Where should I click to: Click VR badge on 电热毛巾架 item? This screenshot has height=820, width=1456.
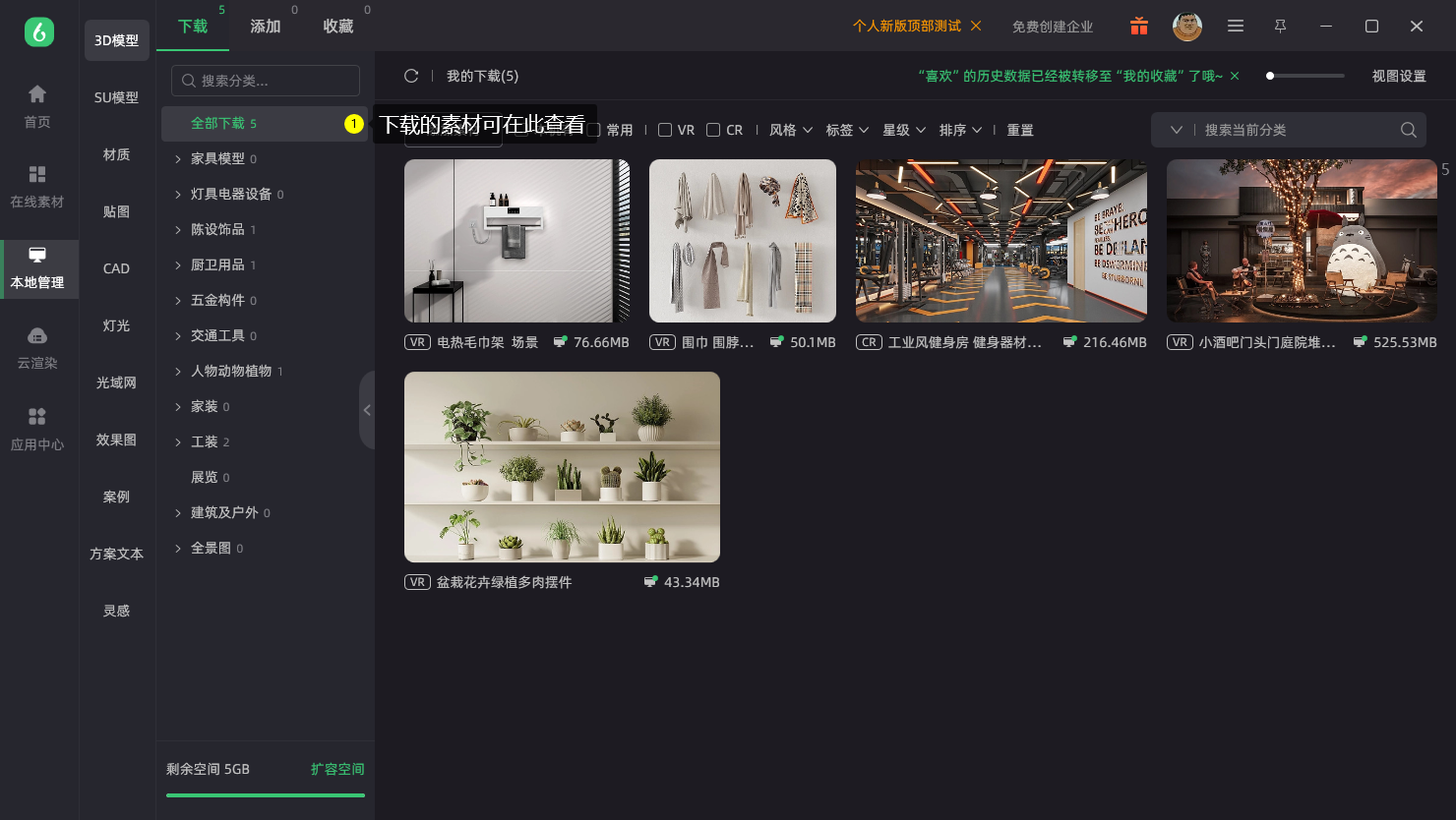pyautogui.click(x=417, y=342)
